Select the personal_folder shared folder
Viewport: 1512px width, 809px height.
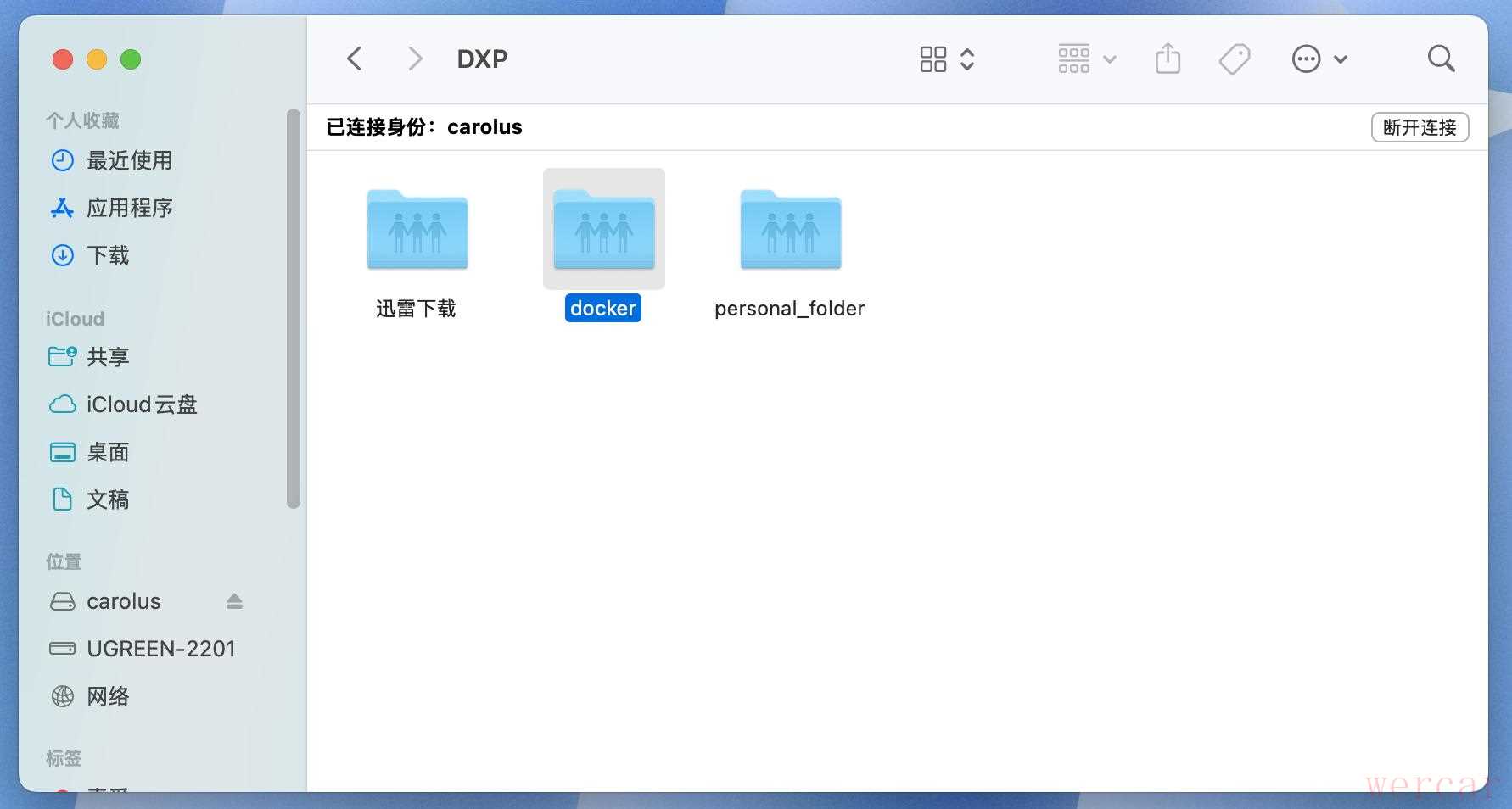[790, 231]
